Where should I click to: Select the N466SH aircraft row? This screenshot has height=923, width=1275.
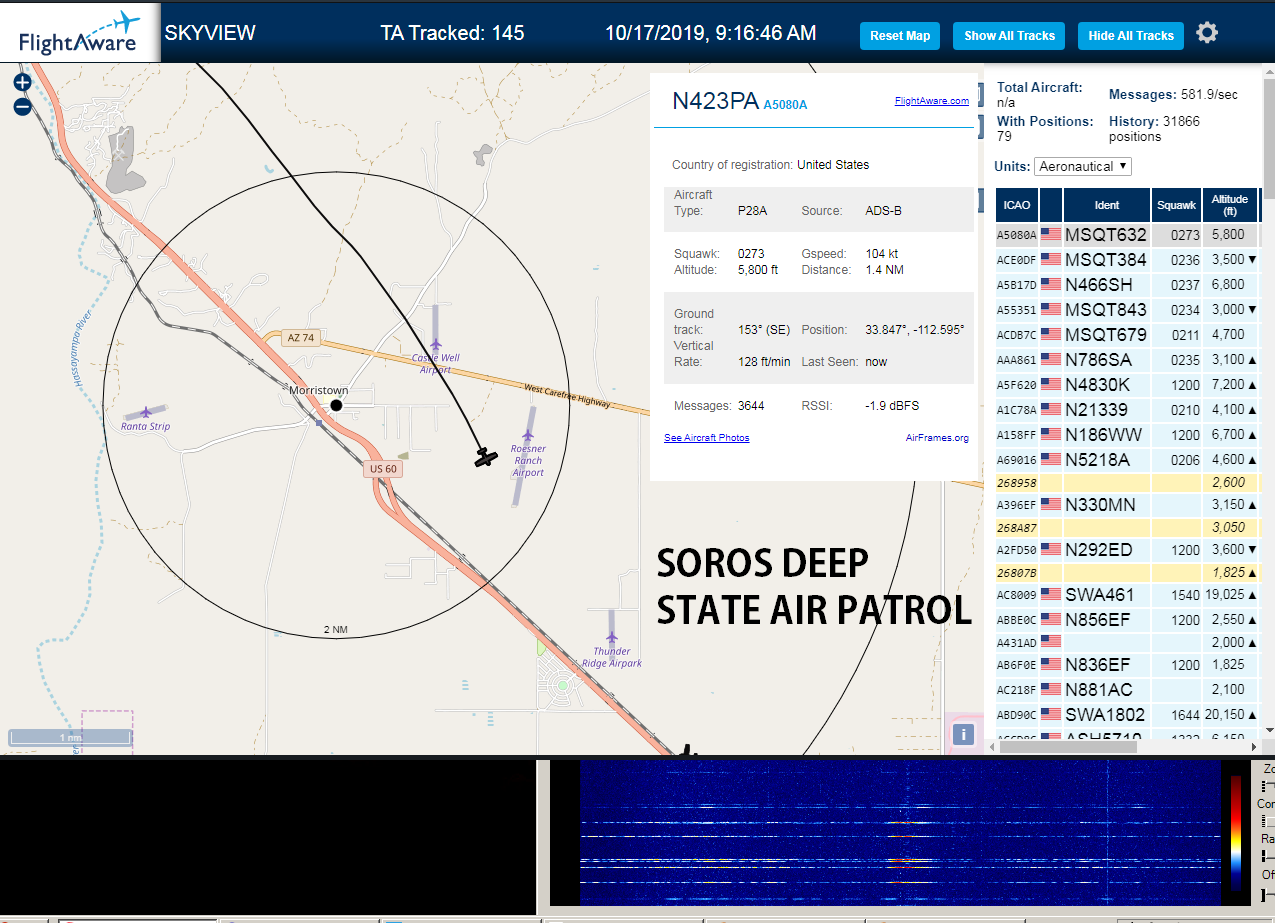(1127, 285)
